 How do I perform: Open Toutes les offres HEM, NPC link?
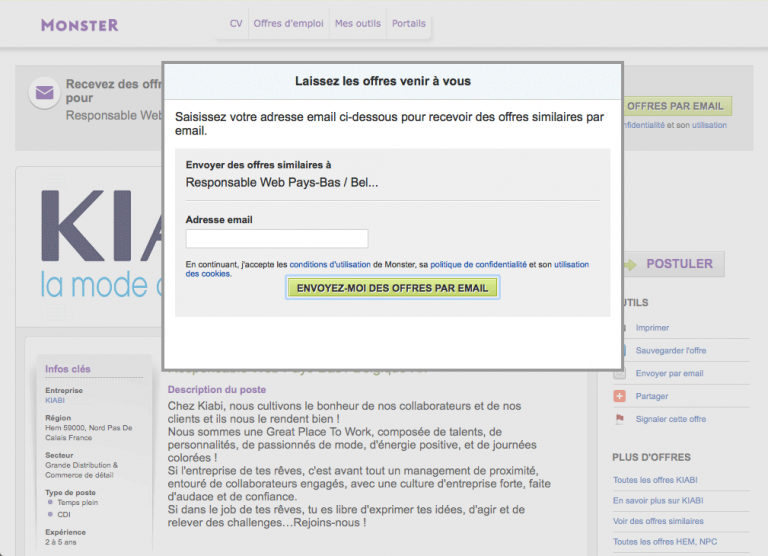point(665,542)
